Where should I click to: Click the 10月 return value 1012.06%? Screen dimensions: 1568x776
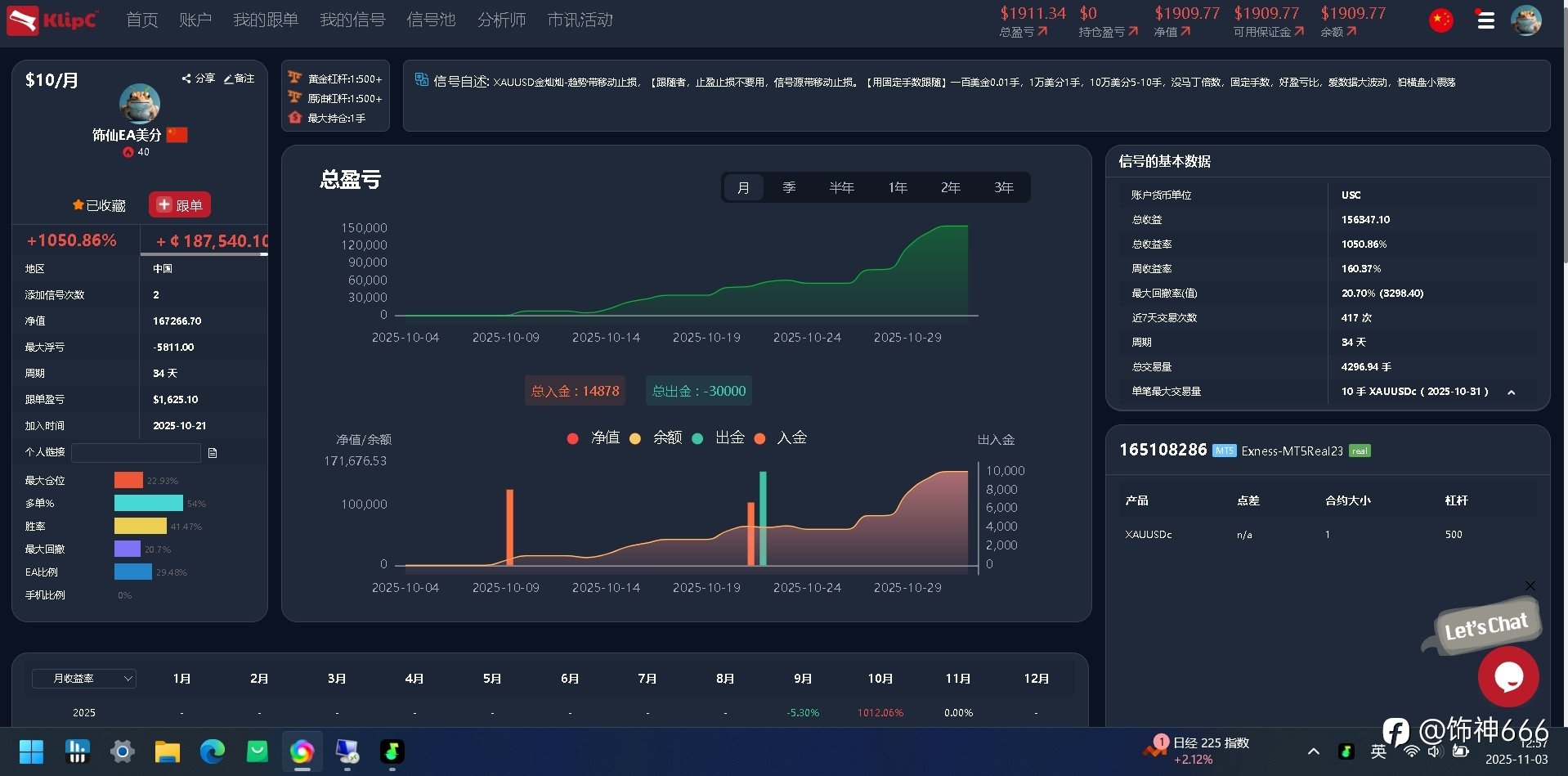coord(880,713)
